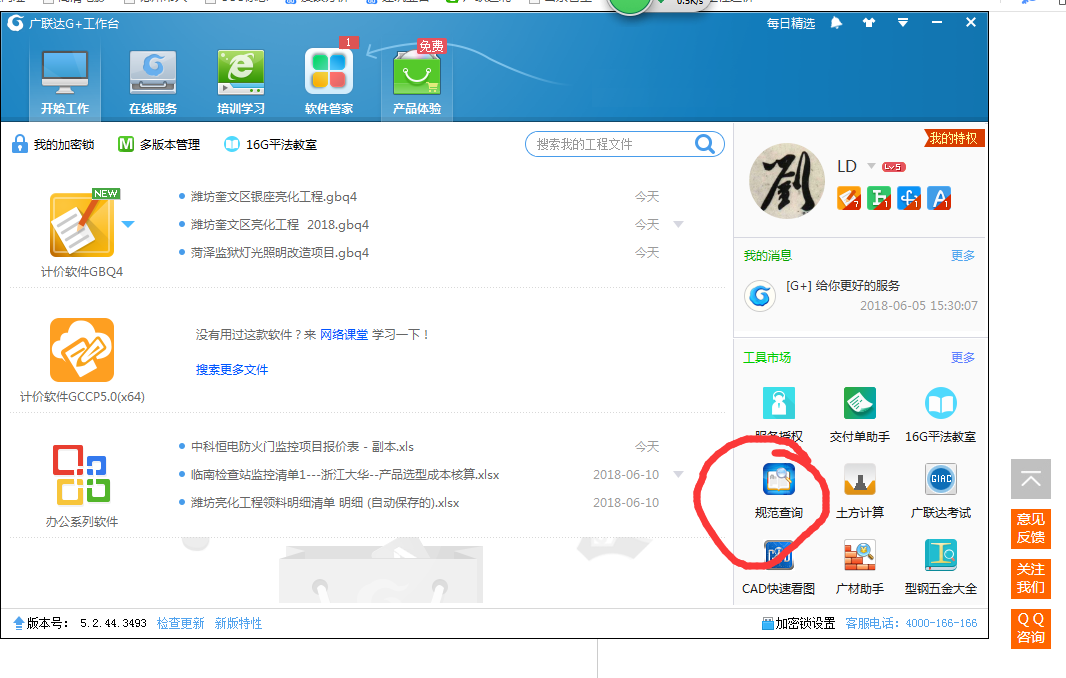
Task: Click 更多 in 工具市场 section
Action: 963,357
